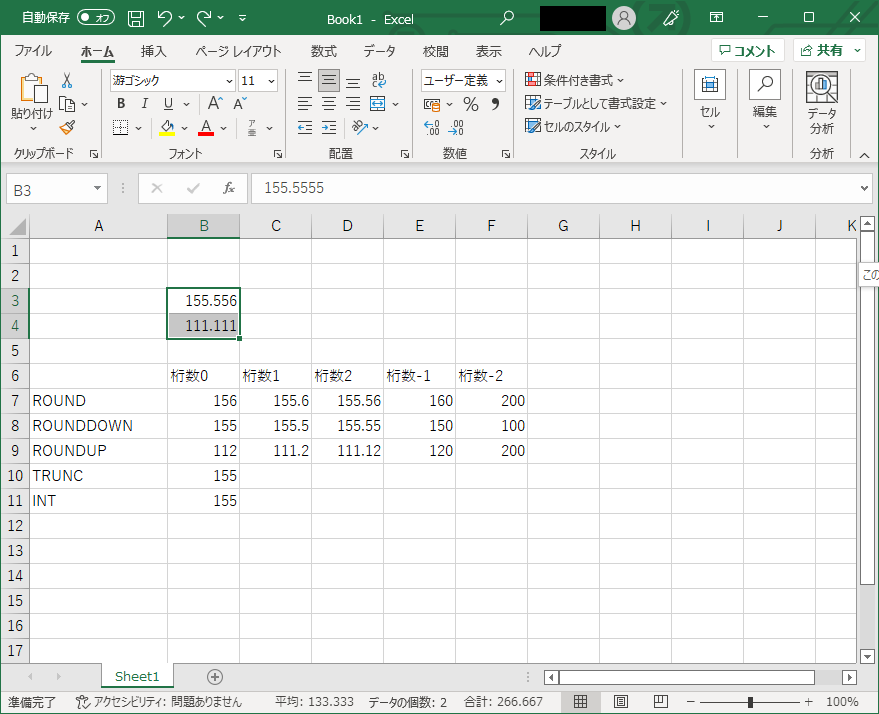Add a new sheet with plus button

click(215, 677)
